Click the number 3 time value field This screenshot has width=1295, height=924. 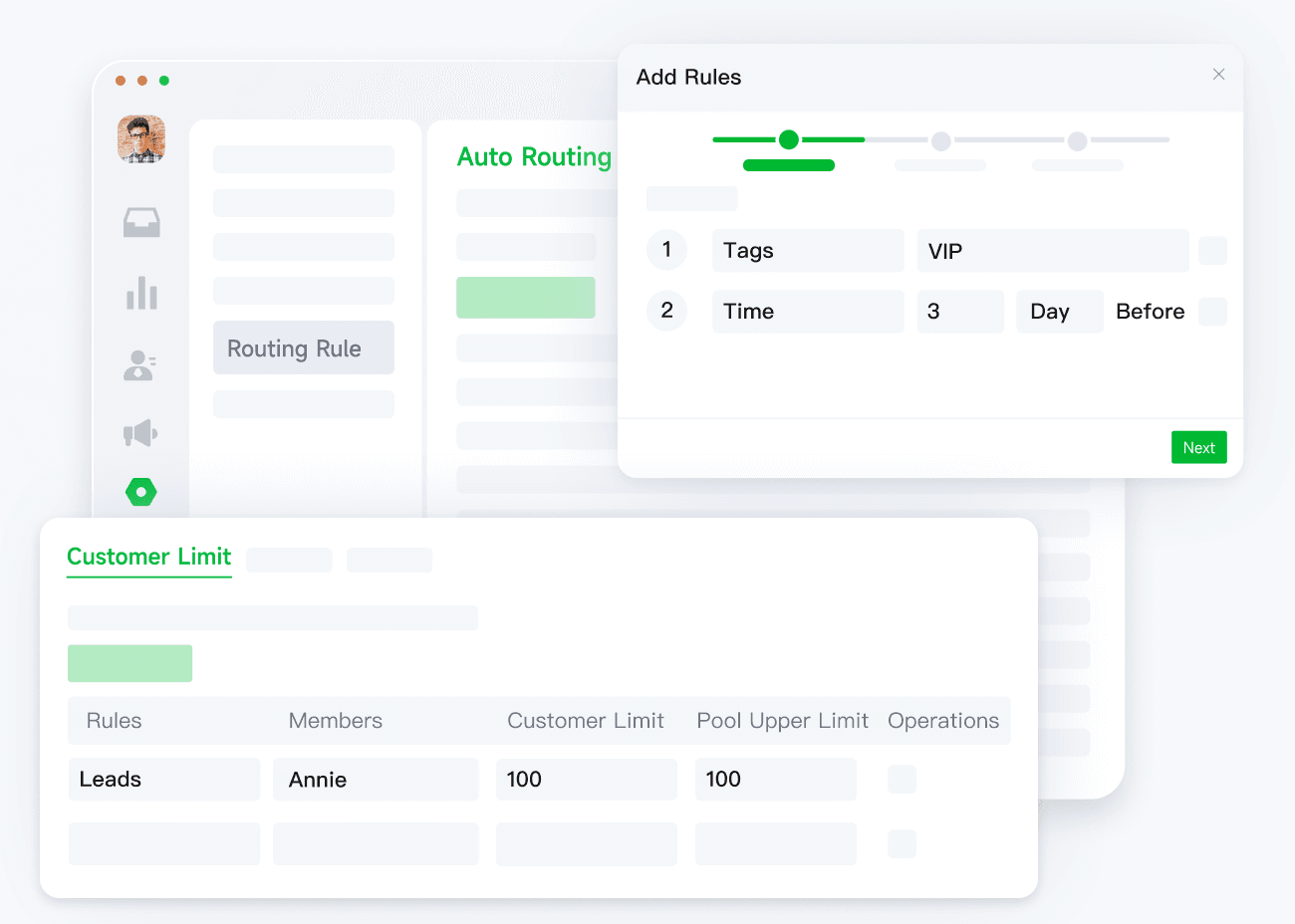(959, 312)
